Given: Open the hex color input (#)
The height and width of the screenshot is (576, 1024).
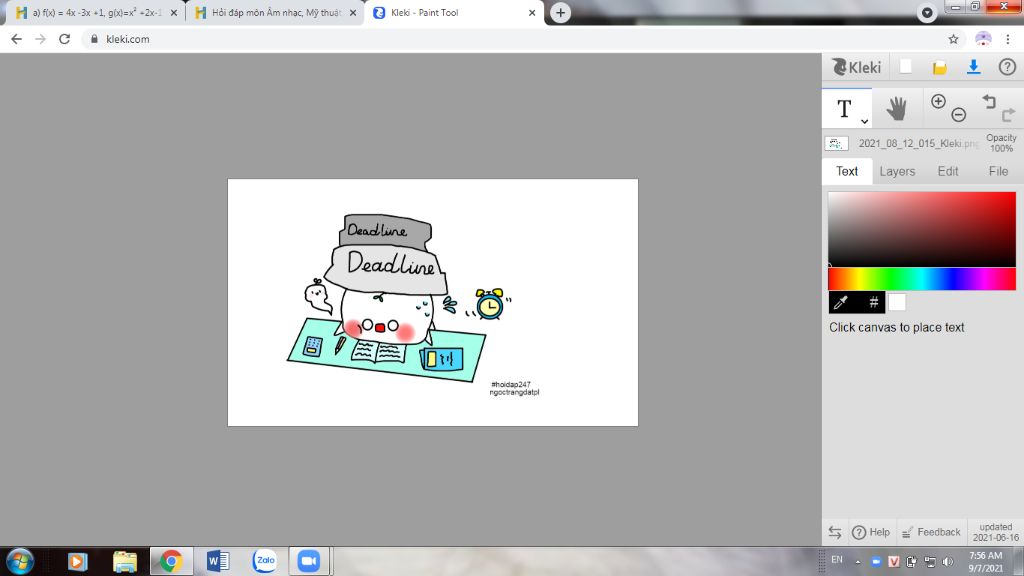Looking at the screenshot, I should pyautogui.click(x=873, y=302).
